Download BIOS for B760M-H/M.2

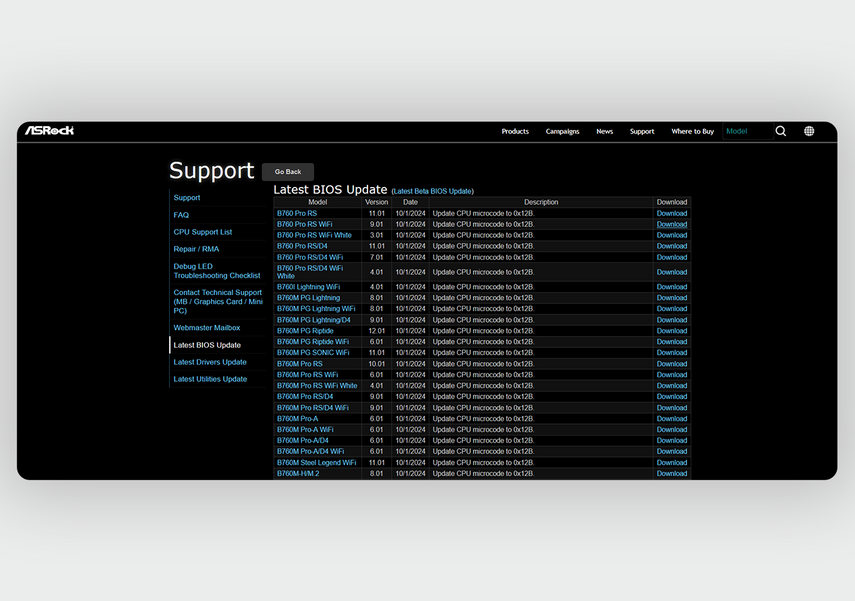pos(672,473)
